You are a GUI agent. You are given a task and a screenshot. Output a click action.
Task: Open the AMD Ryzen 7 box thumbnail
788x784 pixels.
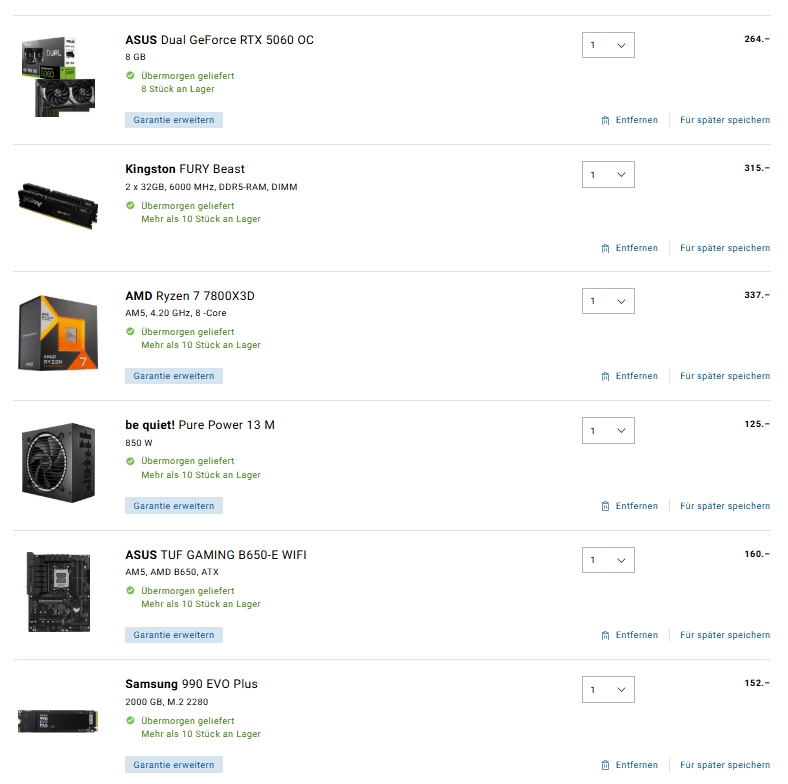(x=58, y=333)
